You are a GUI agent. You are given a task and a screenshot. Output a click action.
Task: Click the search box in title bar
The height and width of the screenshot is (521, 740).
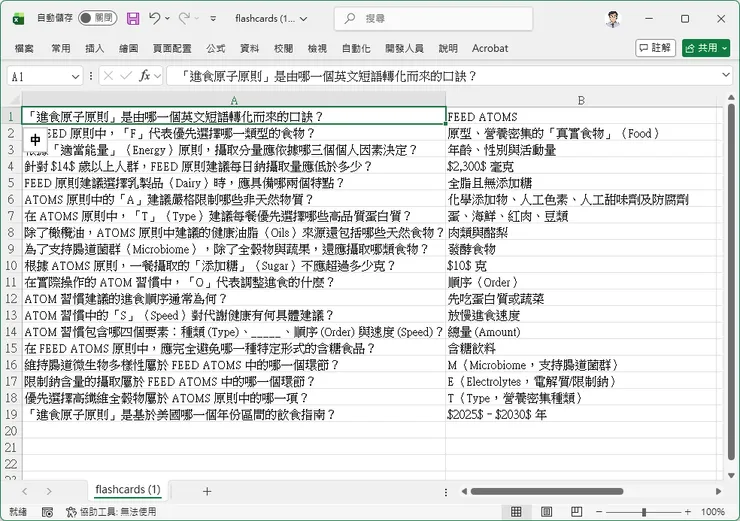(433, 18)
